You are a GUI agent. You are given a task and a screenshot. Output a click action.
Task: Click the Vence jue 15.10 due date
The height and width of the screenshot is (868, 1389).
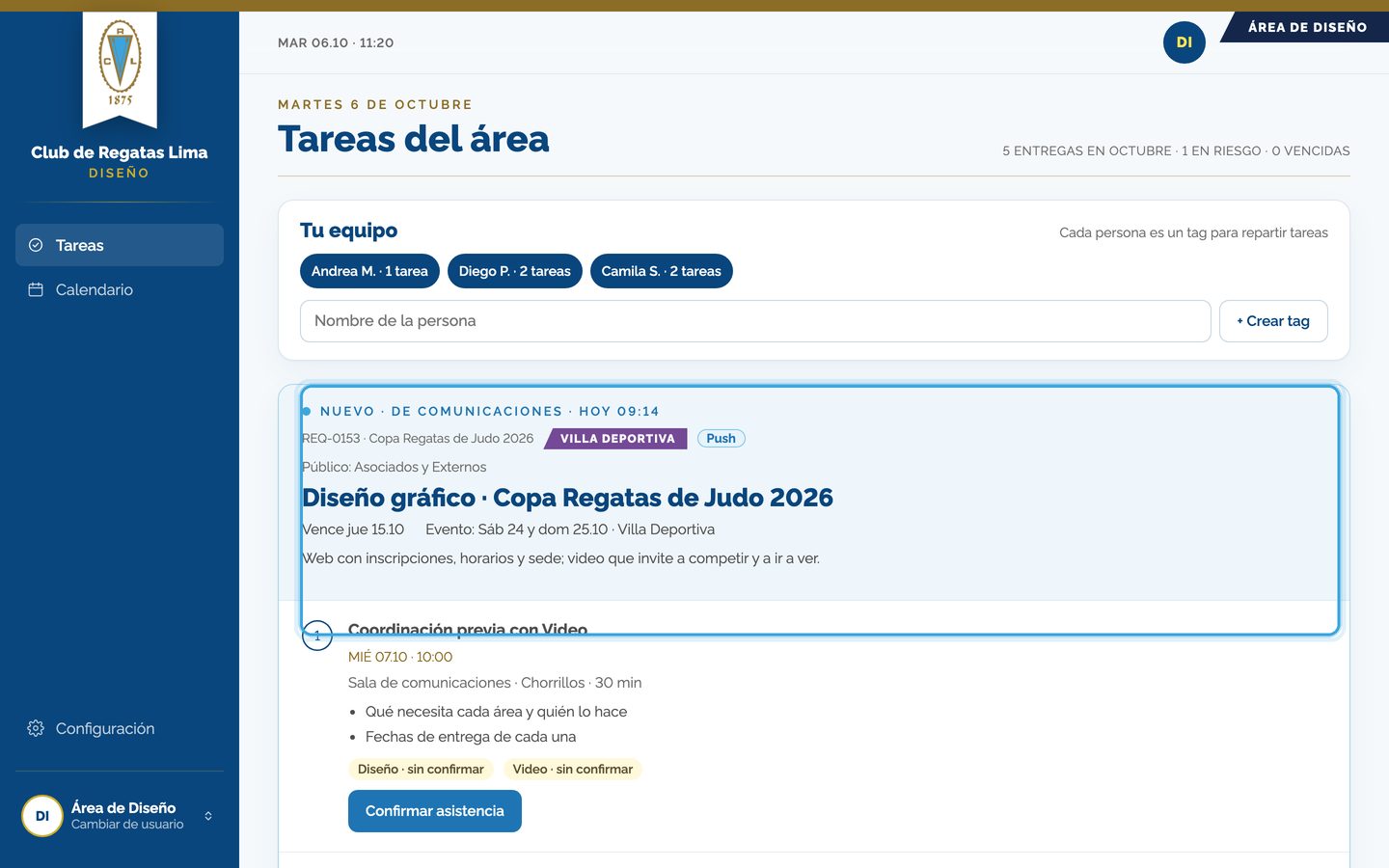(353, 529)
